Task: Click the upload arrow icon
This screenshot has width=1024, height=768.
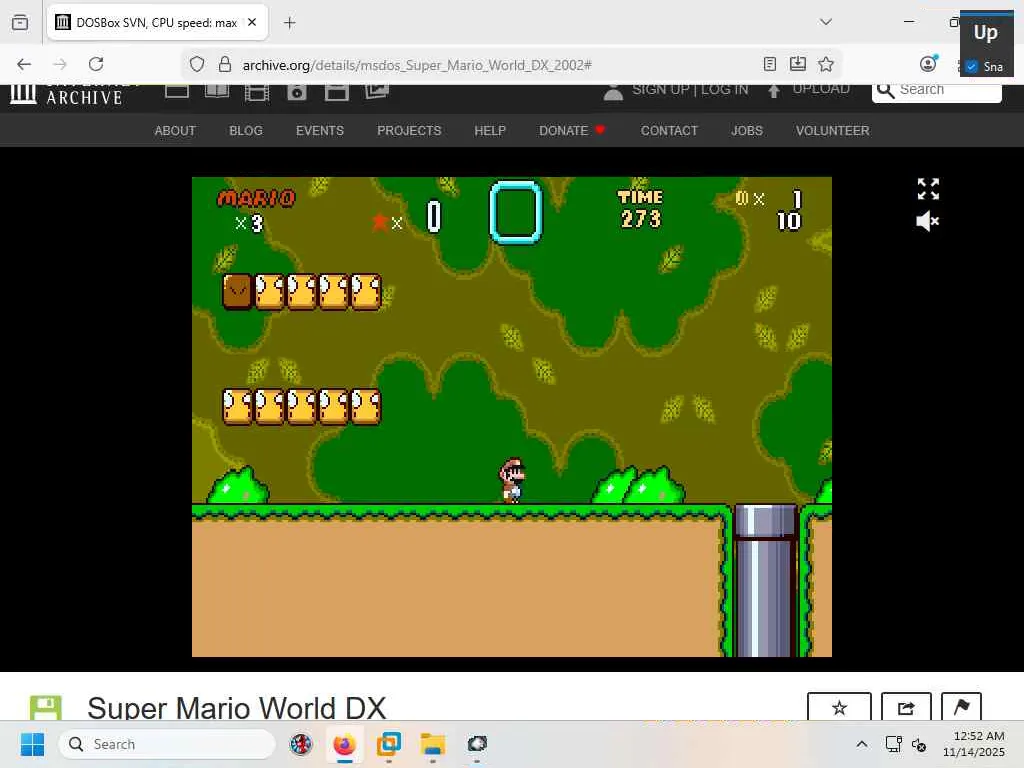Action: (x=774, y=91)
